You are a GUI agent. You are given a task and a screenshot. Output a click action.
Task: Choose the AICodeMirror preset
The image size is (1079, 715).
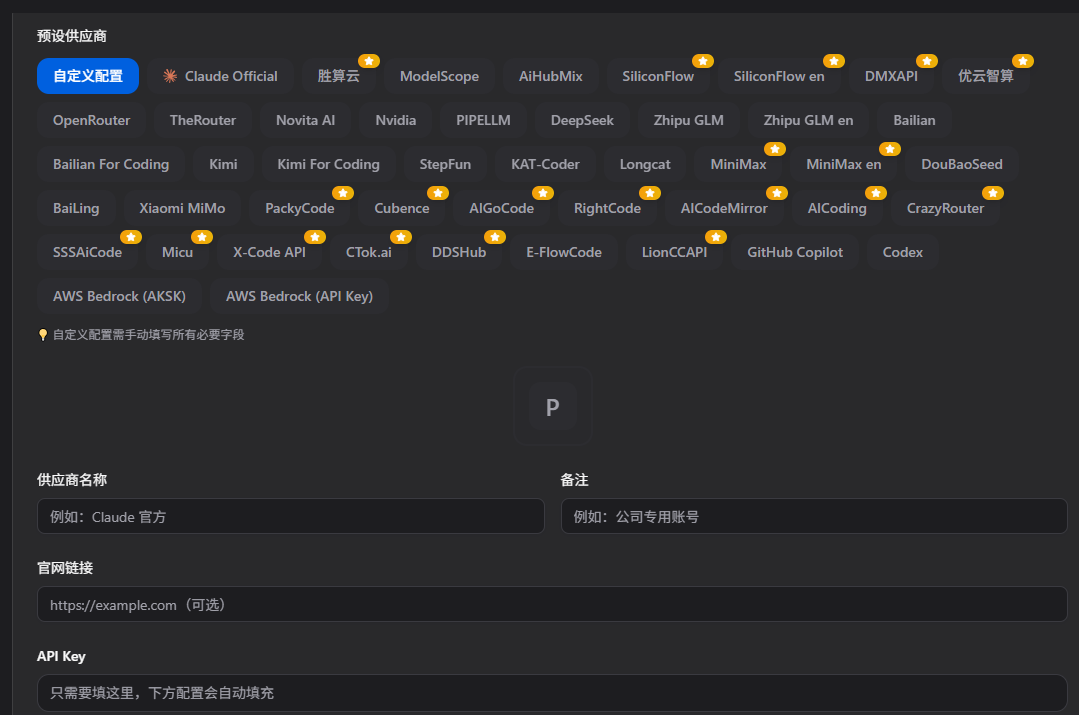[x=724, y=208]
